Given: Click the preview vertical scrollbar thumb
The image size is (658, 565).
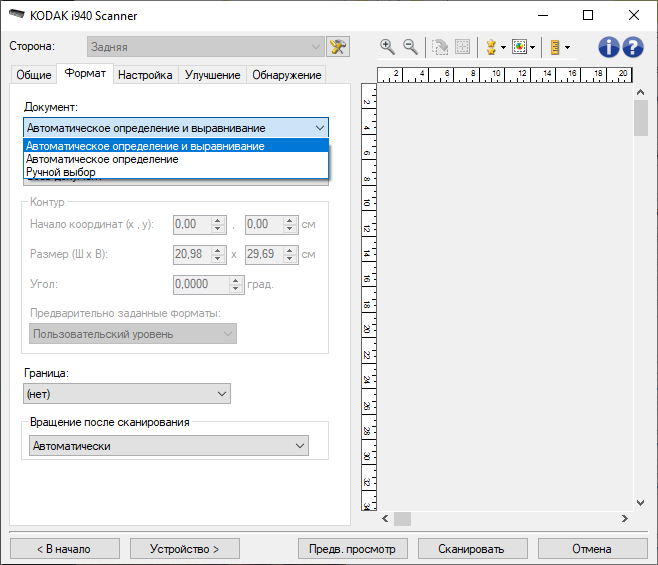Looking at the screenshot, I should tap(640, 118).
